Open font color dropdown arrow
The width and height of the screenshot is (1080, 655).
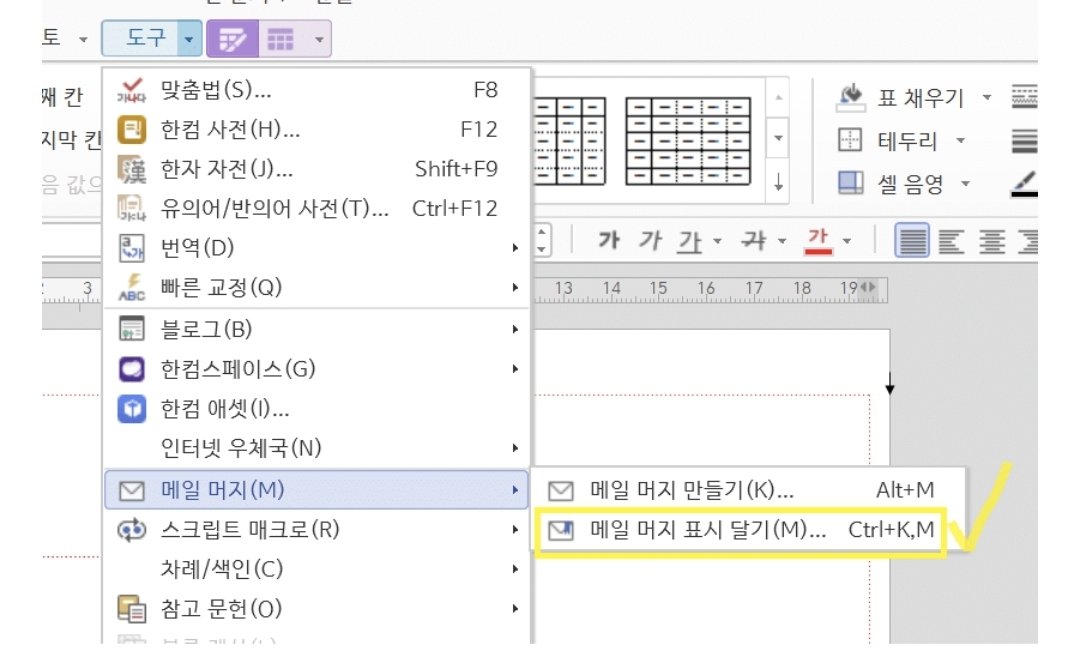pyautogui.click(x=847, y=241)
